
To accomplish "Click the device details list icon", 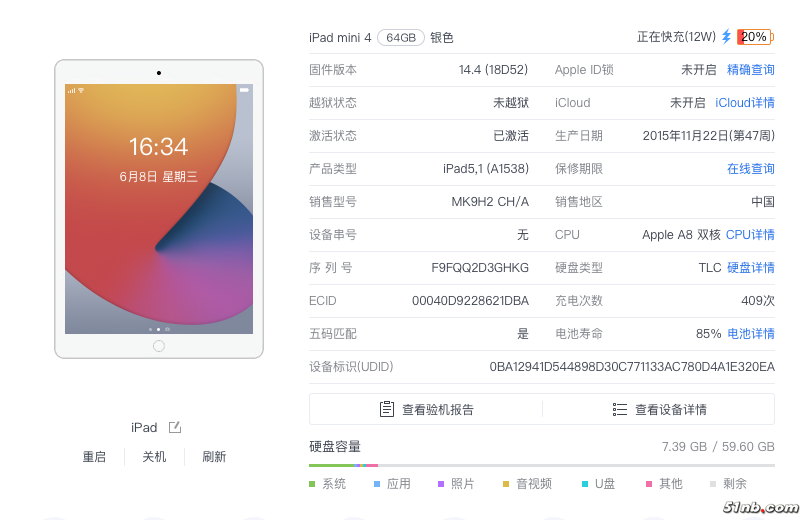I will pyautogui.click(x=620, y=409).
